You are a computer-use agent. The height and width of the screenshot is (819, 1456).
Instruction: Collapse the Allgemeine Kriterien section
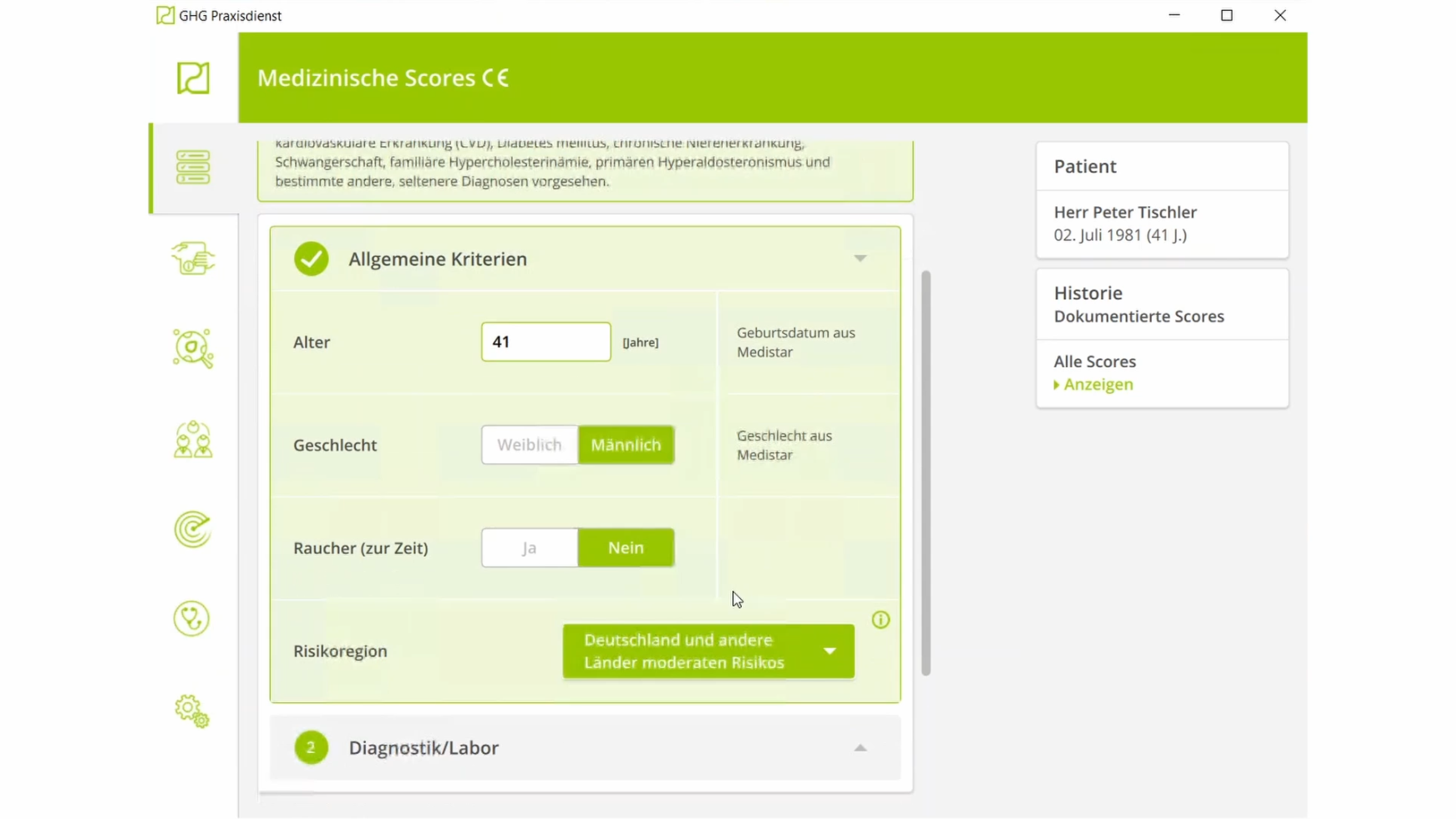tap(860, 259)
